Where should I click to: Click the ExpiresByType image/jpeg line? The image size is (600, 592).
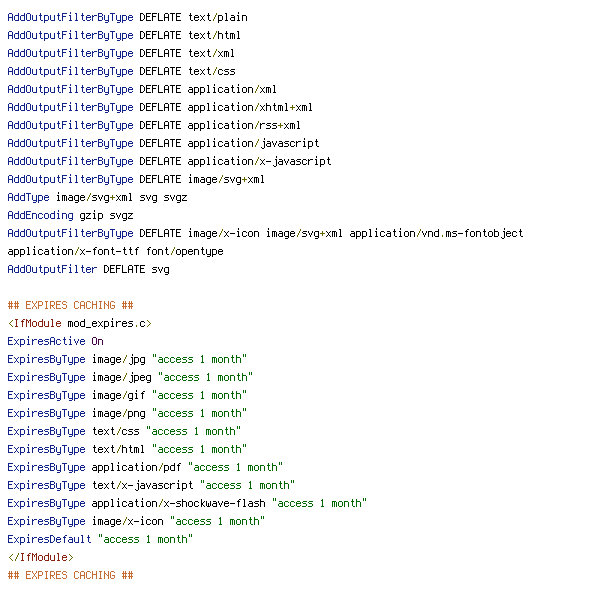[x=130, y=377]
